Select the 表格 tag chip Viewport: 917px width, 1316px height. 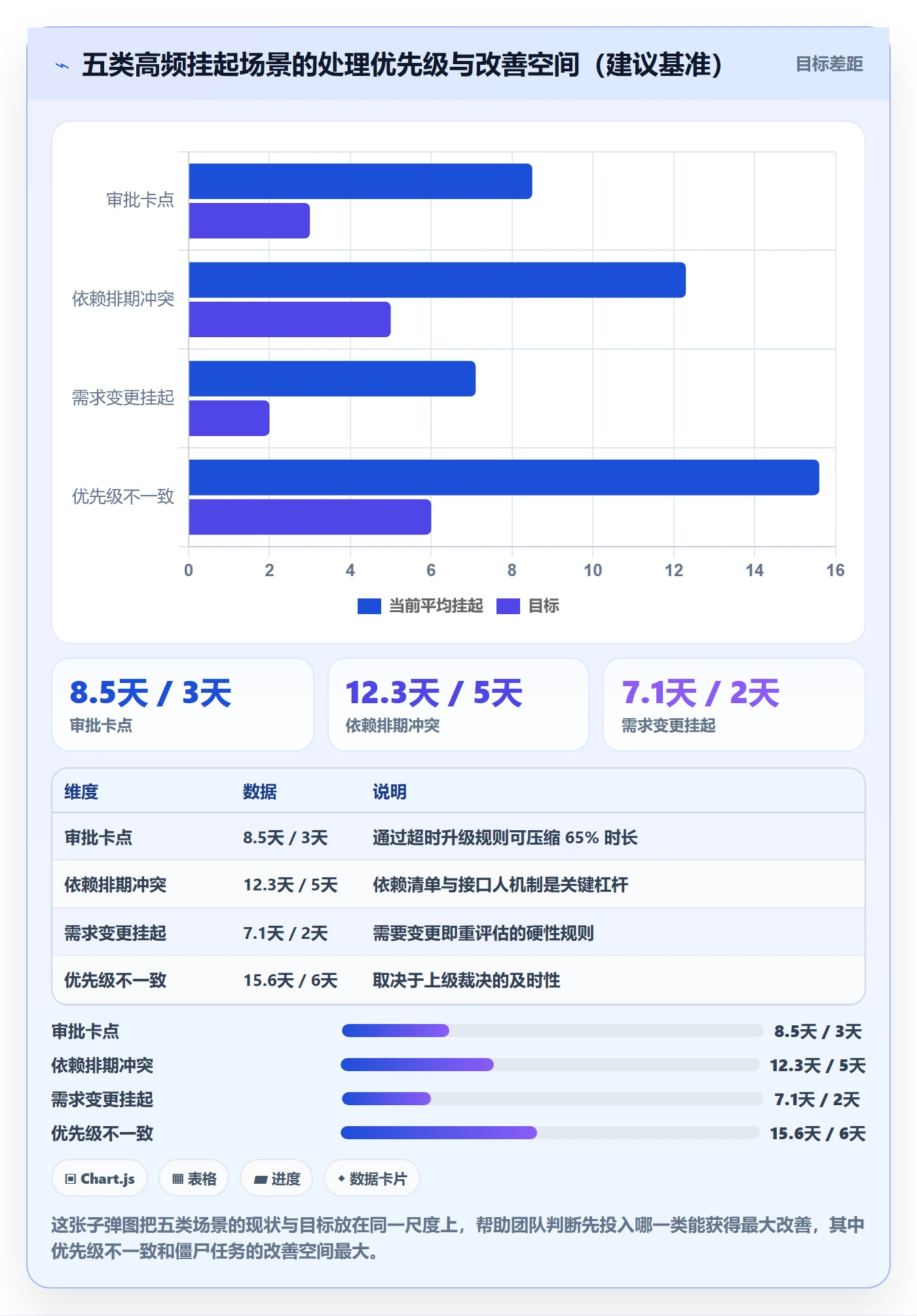(194, 1179)
